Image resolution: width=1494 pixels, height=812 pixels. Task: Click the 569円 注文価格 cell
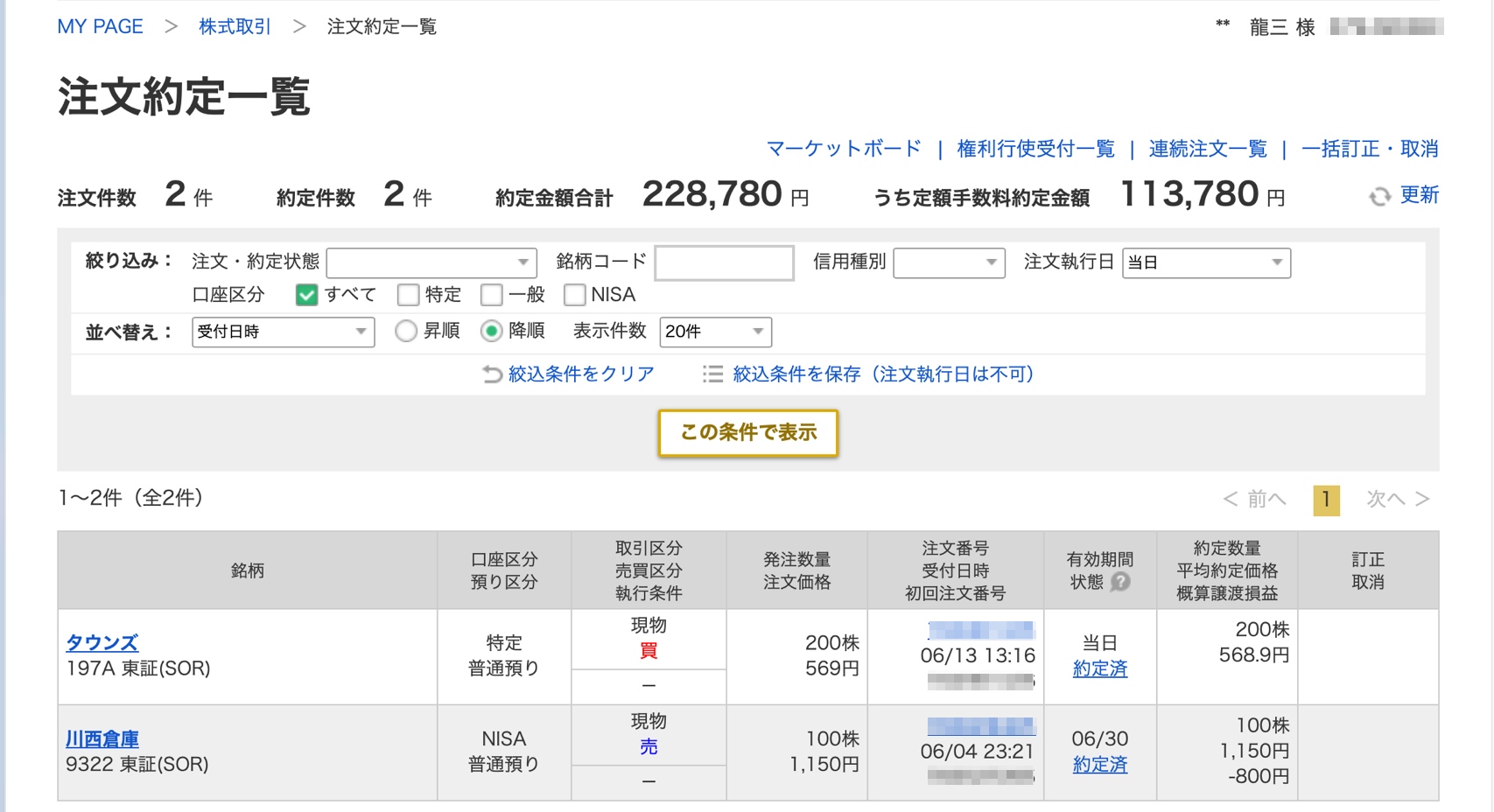click(831, 668)
